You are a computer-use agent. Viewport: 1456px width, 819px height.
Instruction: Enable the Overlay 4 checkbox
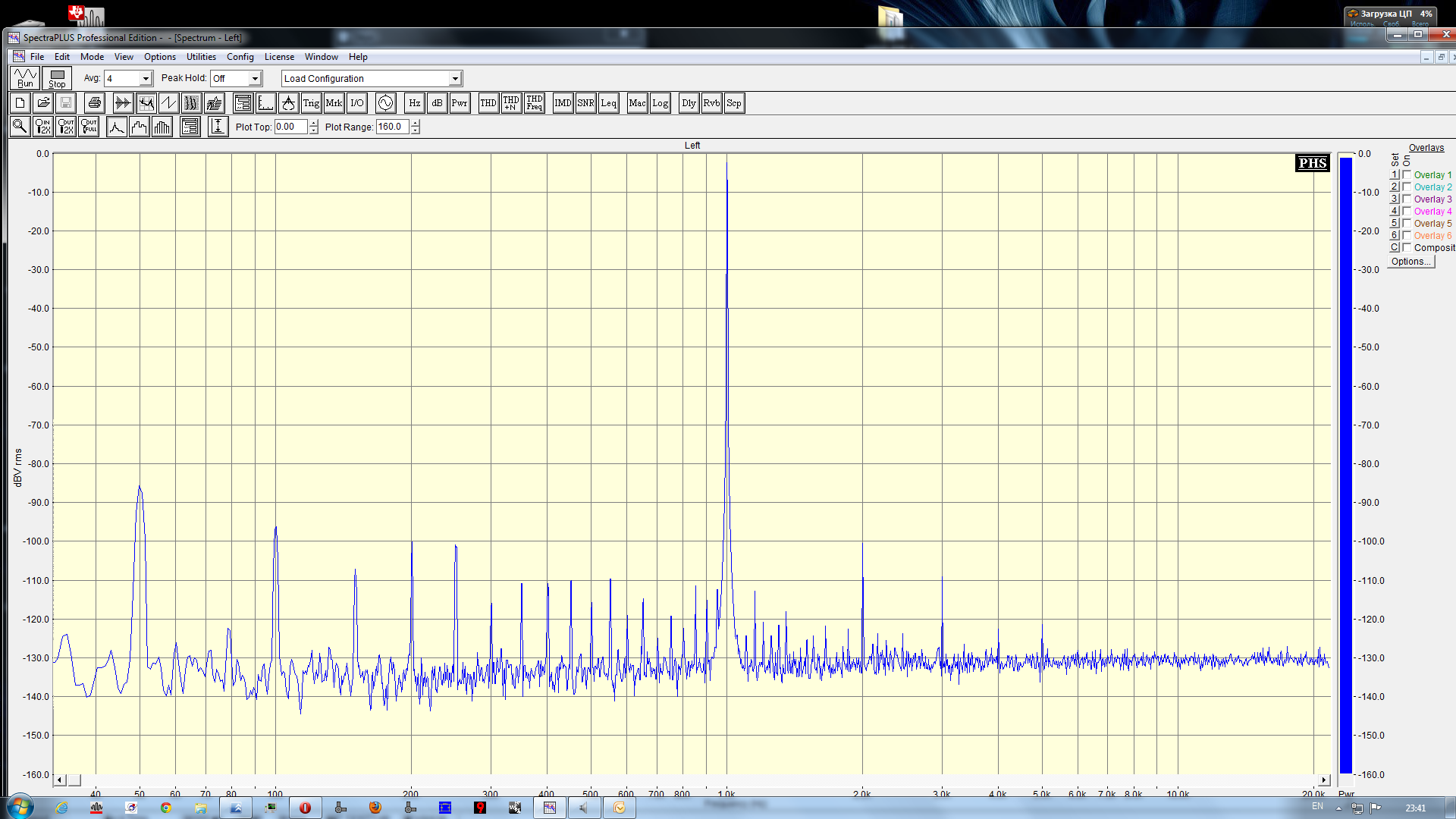(1407, 211)
